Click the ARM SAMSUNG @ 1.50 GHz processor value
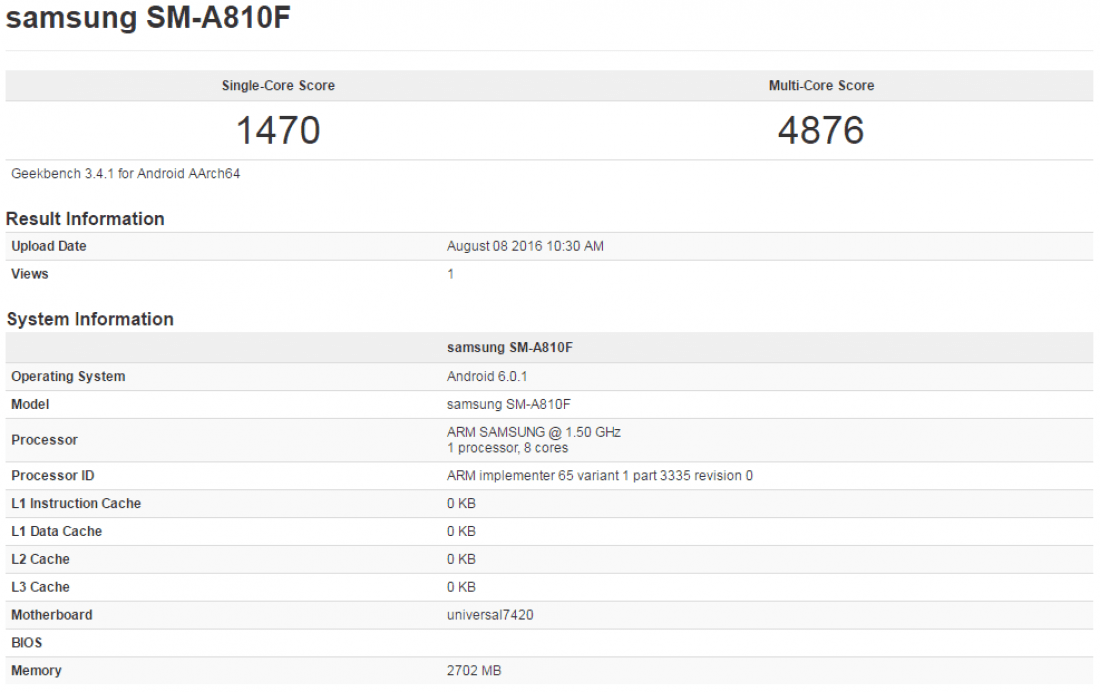The height and width of the screenshot is (692, 1100). [x=533, y=432]
